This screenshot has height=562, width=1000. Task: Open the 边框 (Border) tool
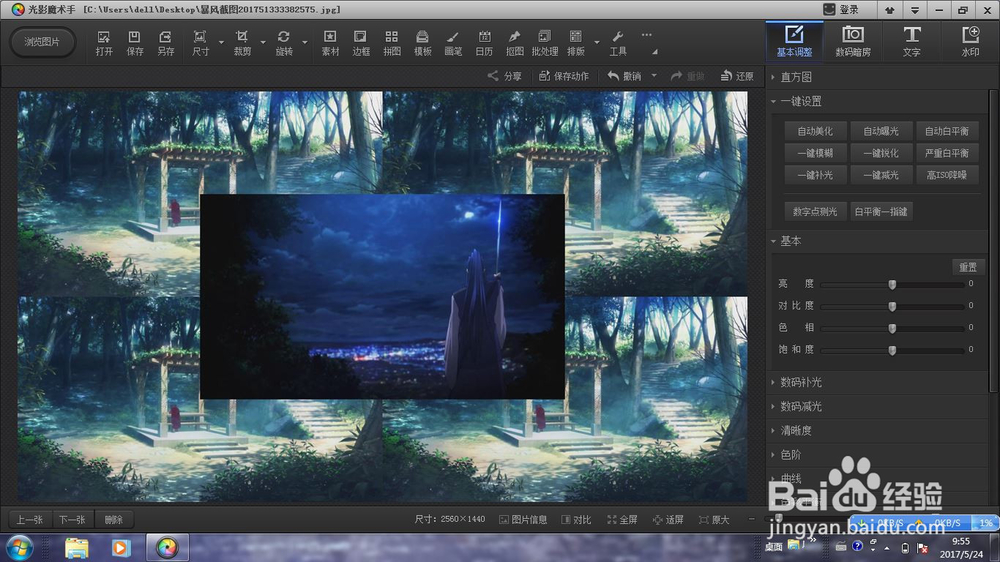point(361,43)
